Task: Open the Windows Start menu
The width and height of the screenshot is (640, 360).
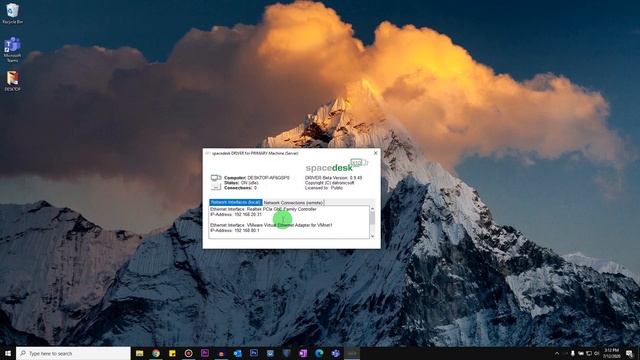Action: click(x=8, y=353)
